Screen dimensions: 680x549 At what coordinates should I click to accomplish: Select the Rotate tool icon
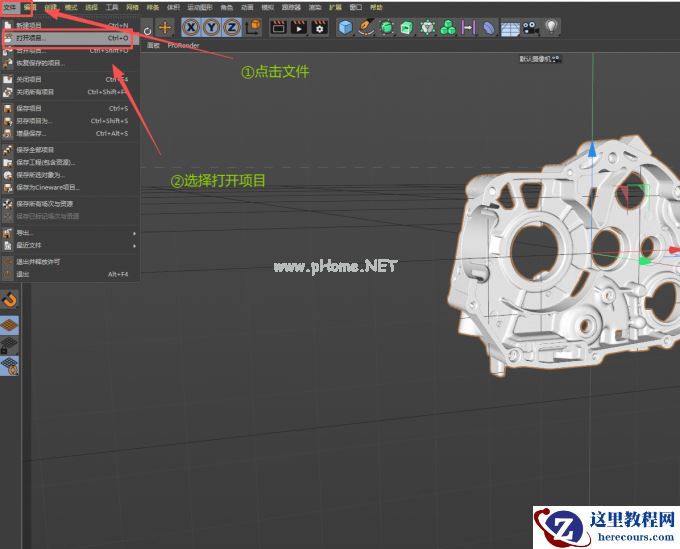click(147, 30)
